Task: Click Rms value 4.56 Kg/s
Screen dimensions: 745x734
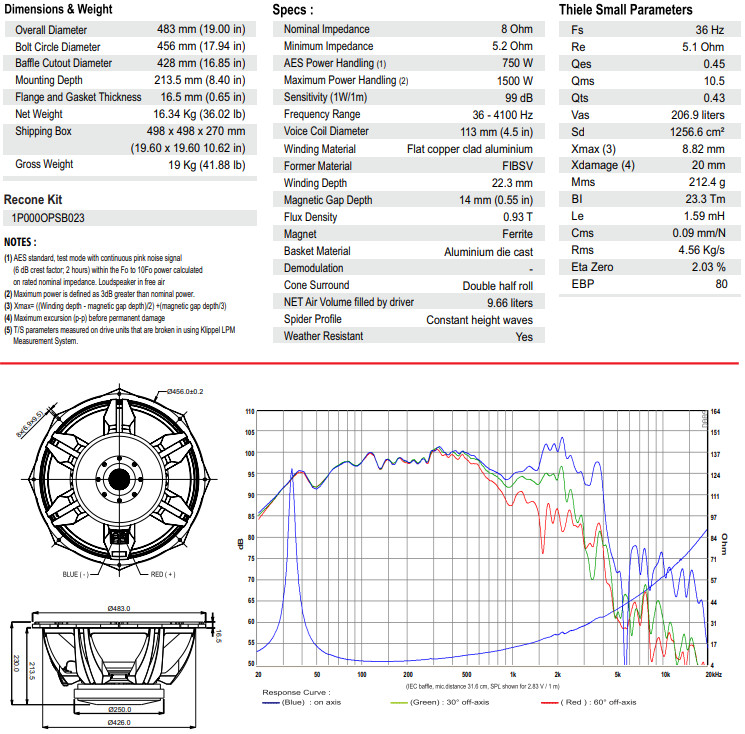Action: [x=701, y=250]
